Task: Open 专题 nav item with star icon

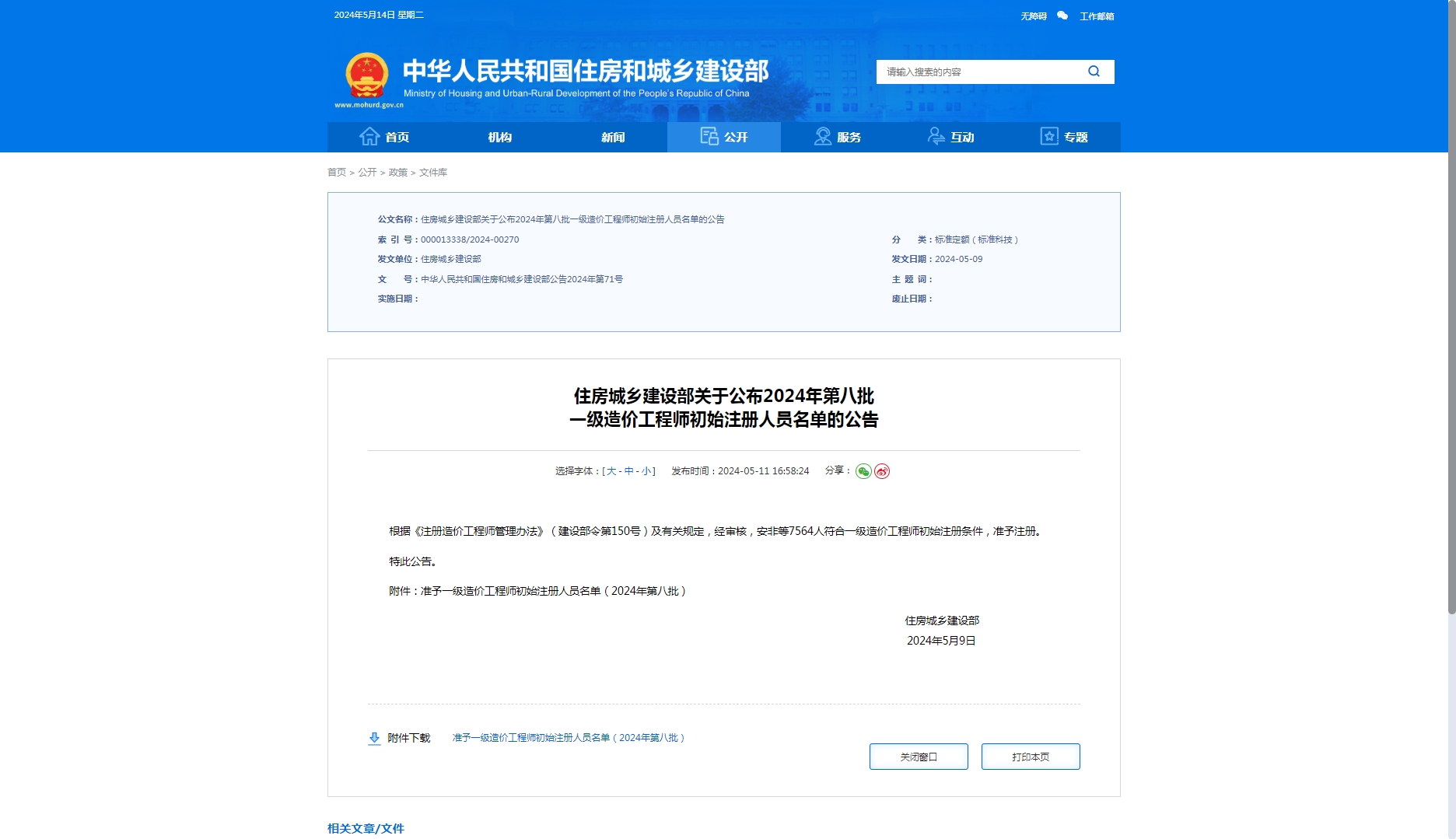Action: [x=1064, y=137]
